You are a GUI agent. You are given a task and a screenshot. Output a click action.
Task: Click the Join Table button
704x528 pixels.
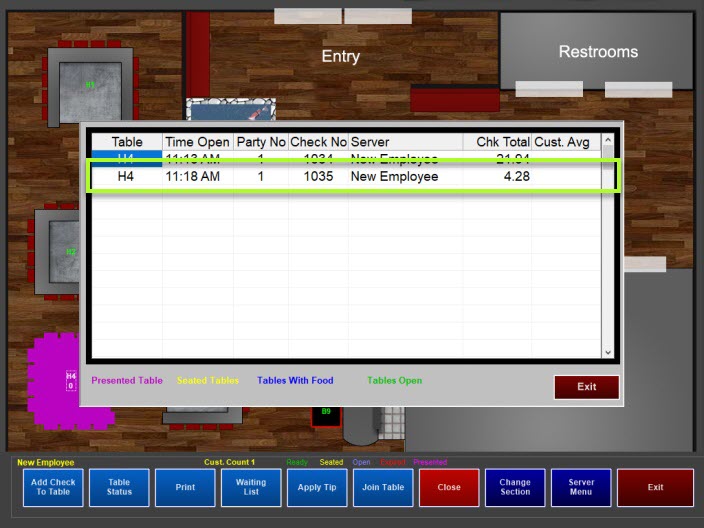[x=383, y=487]
